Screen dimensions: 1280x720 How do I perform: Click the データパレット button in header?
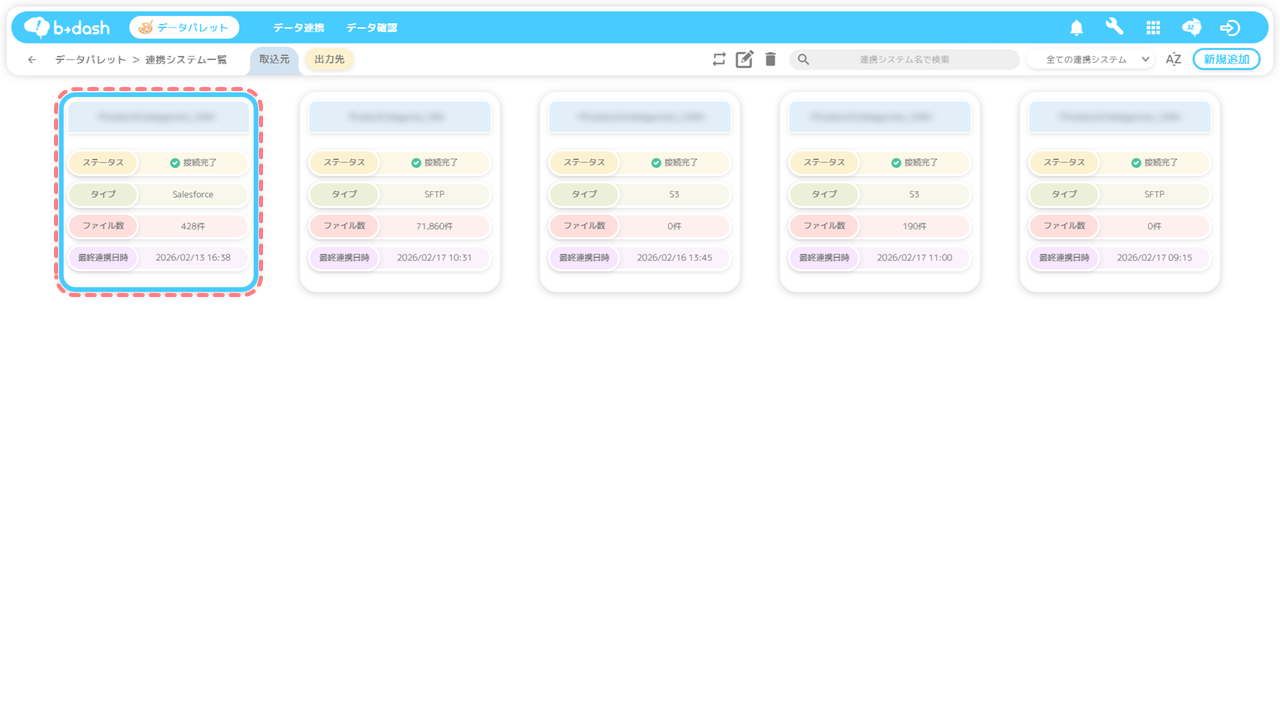pyautogui.click(x=184, y=28)
